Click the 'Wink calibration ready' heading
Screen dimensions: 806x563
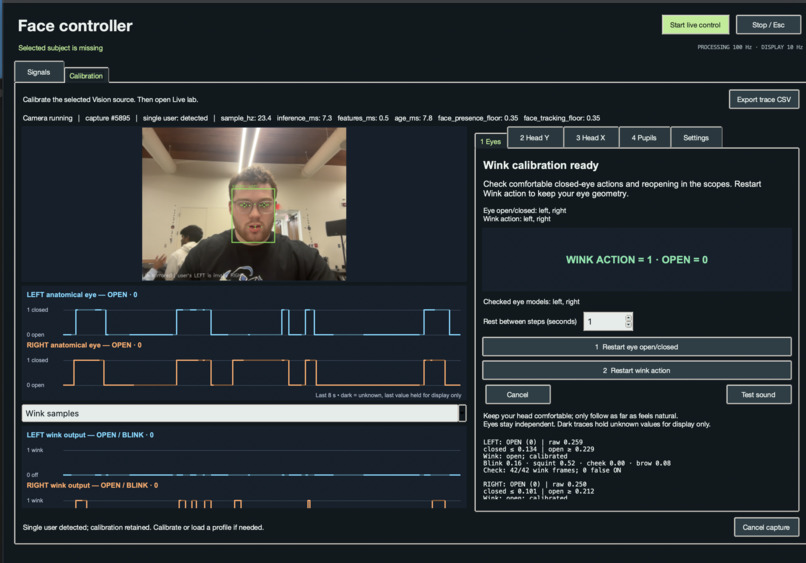(x=541, y=165)
